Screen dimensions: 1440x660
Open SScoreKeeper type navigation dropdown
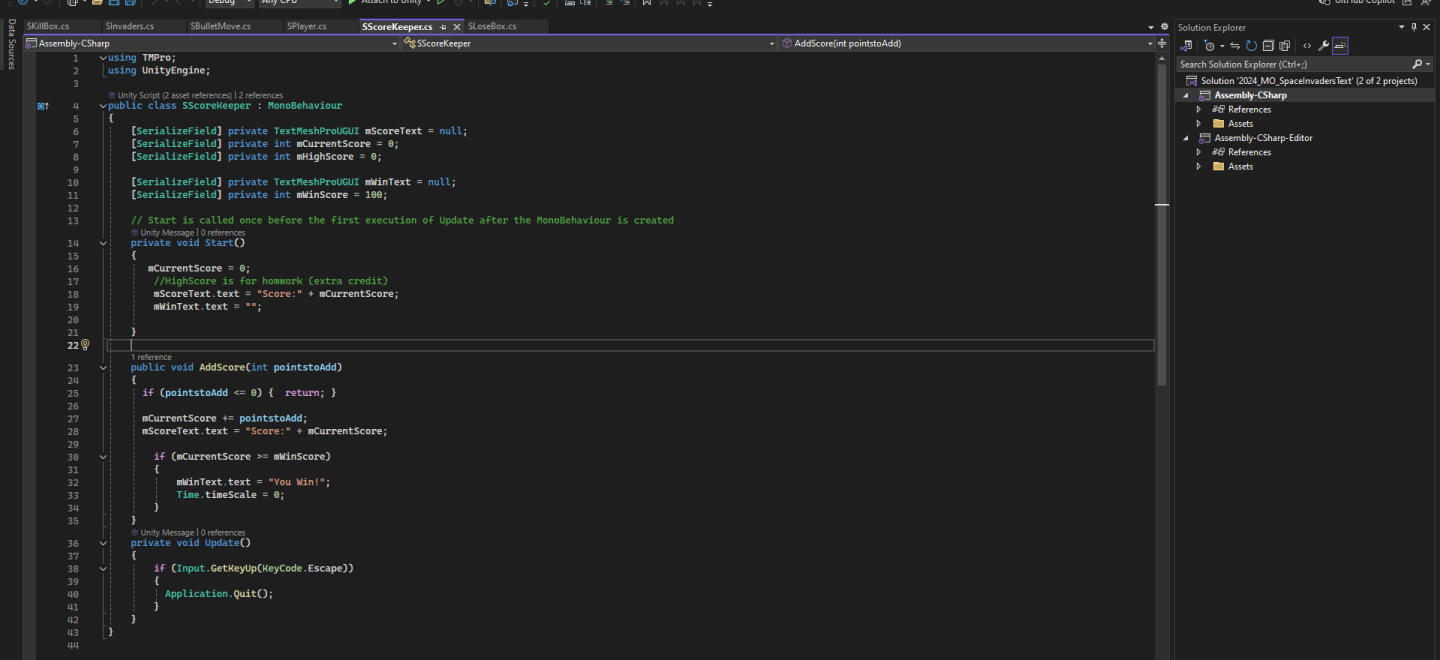[x=771, y=44]
